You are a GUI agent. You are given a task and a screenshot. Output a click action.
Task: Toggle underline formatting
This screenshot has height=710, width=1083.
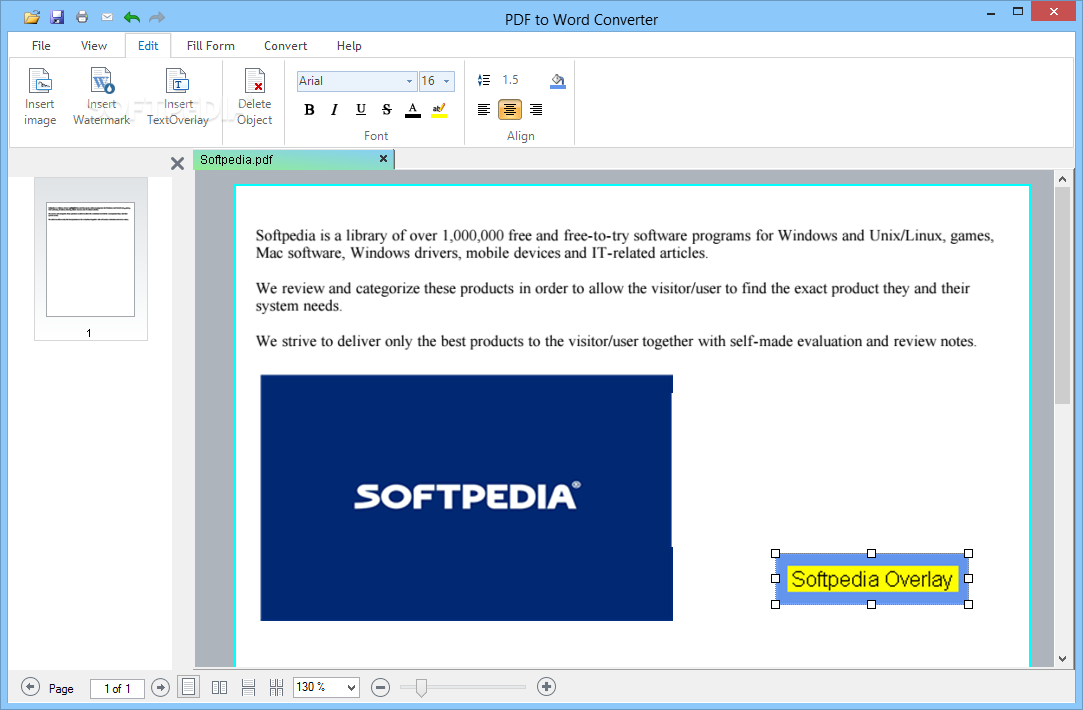click(361, 110)
